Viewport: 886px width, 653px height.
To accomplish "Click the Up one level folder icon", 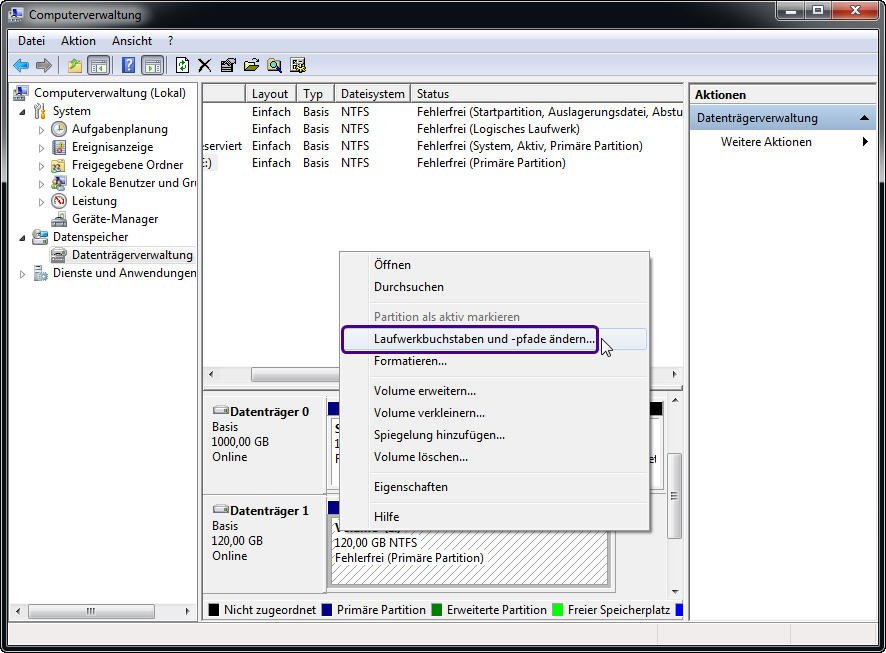I will coord(75,66).
